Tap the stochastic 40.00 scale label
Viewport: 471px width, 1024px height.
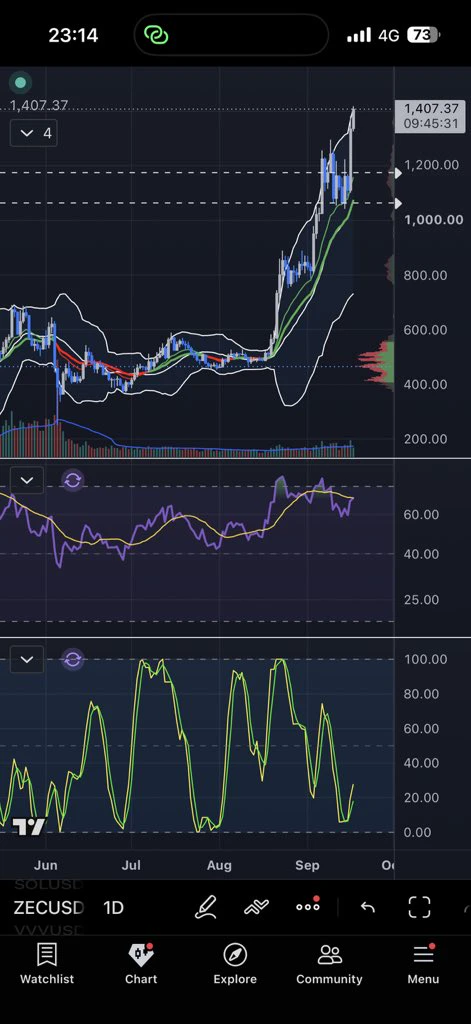421,763
